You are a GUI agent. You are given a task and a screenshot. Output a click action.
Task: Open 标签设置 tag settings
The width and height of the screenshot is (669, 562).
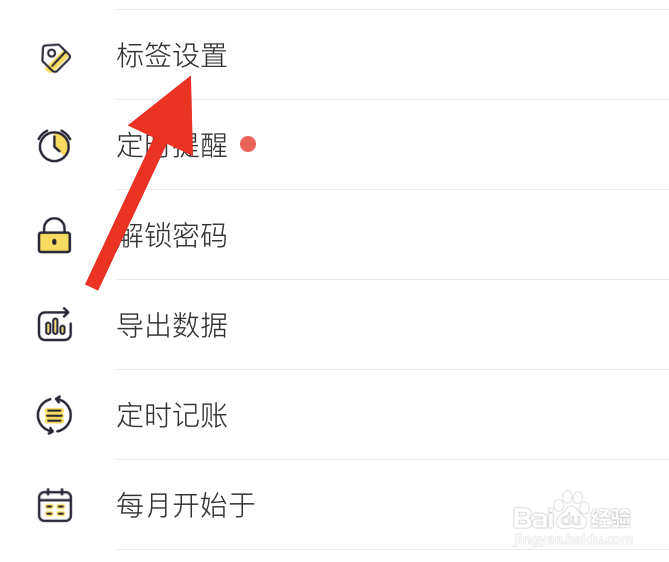(172, 55)
